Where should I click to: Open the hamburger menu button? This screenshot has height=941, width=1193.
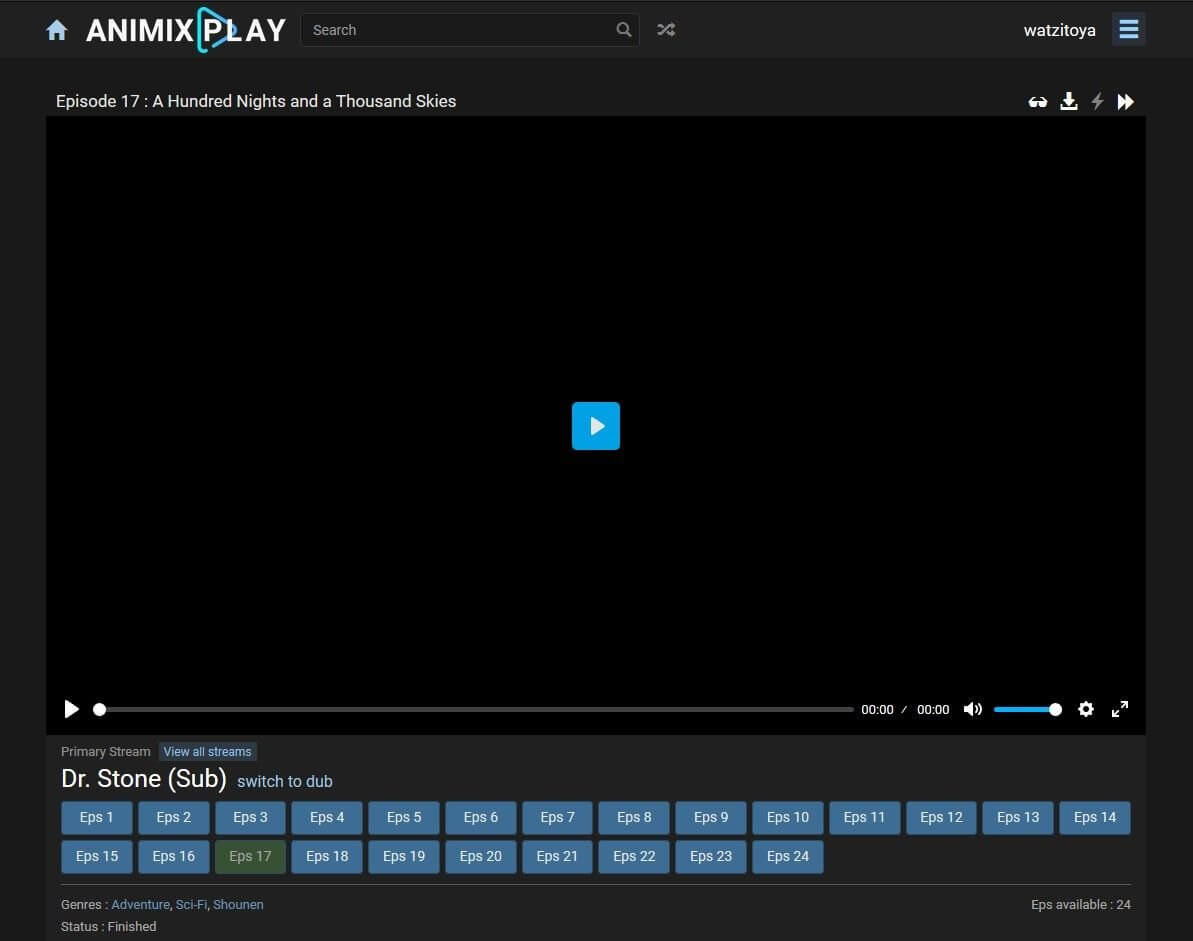[x=1129, y=30]
